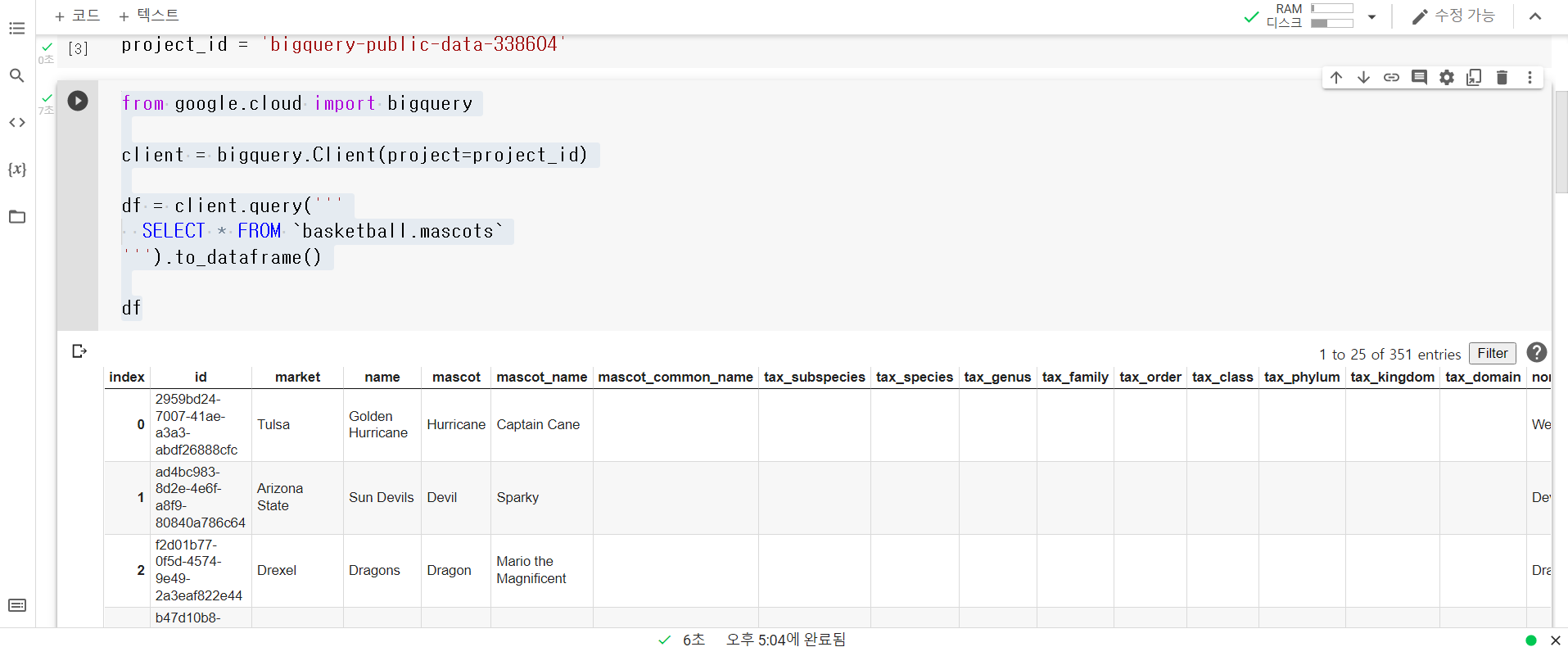Sort by the index column header
The image size is (1568, 647).
click(x=127, y=377)
